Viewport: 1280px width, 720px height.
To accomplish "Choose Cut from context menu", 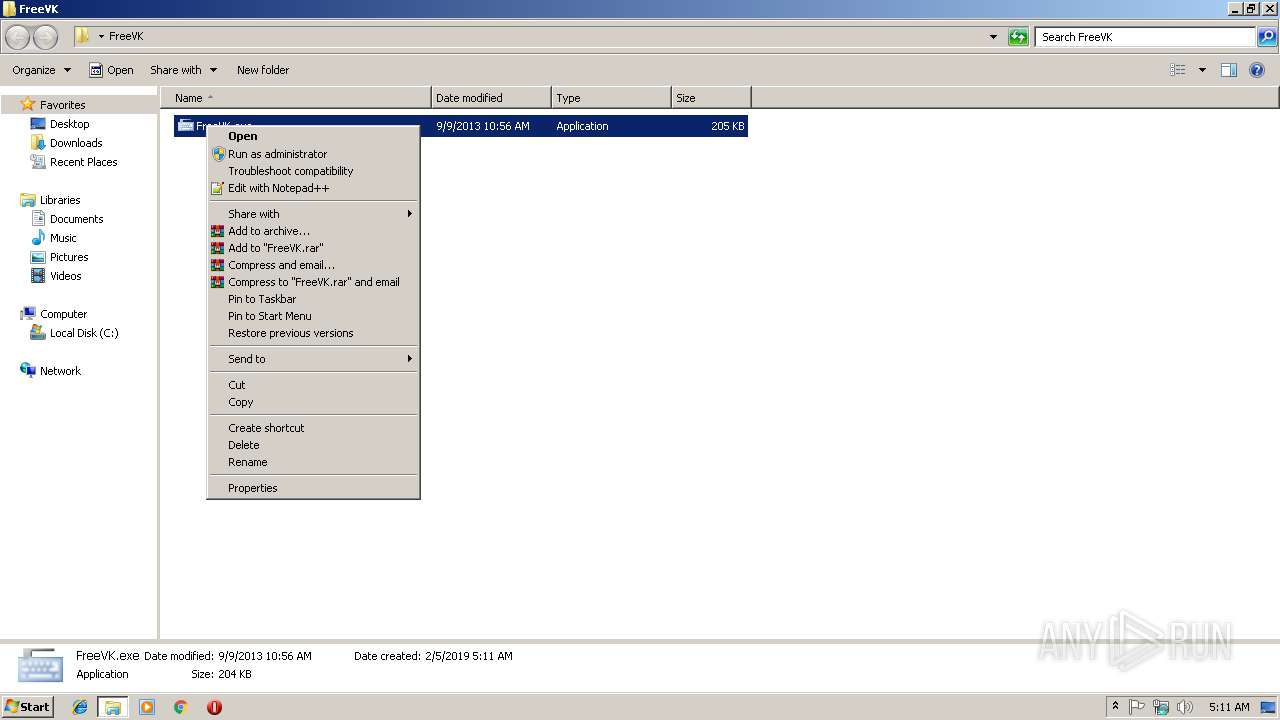I will click(x=313, y=385).
